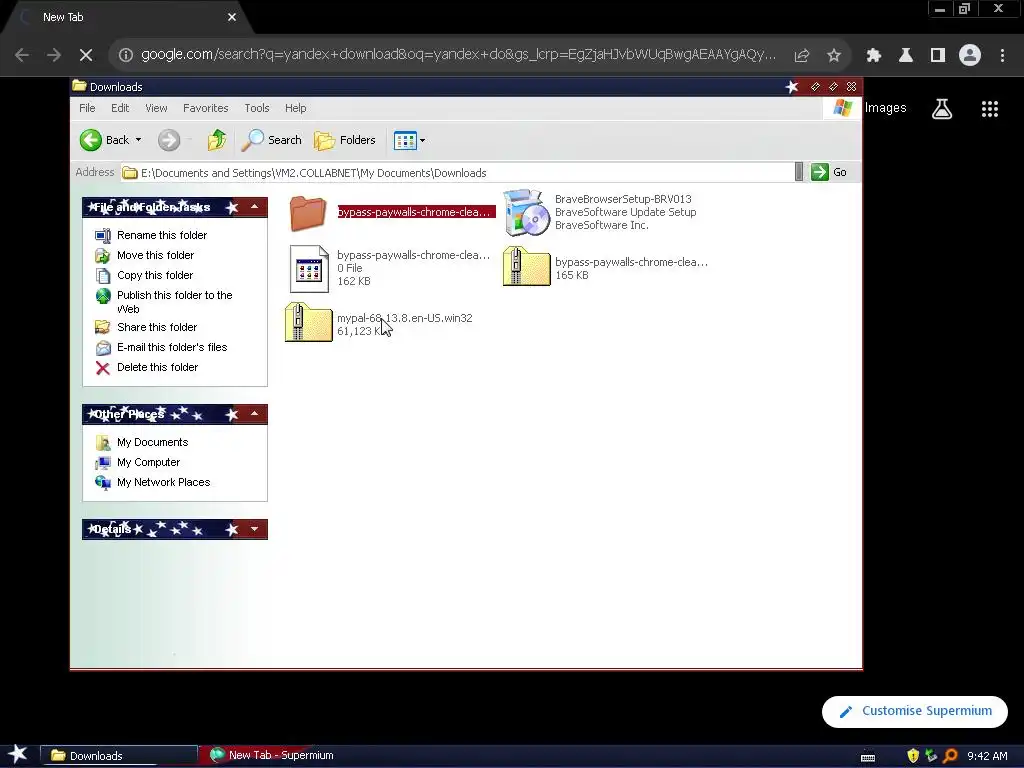1024x768 pixels.
Task: Click the green Back arrow icon
Action: (91, 140)
